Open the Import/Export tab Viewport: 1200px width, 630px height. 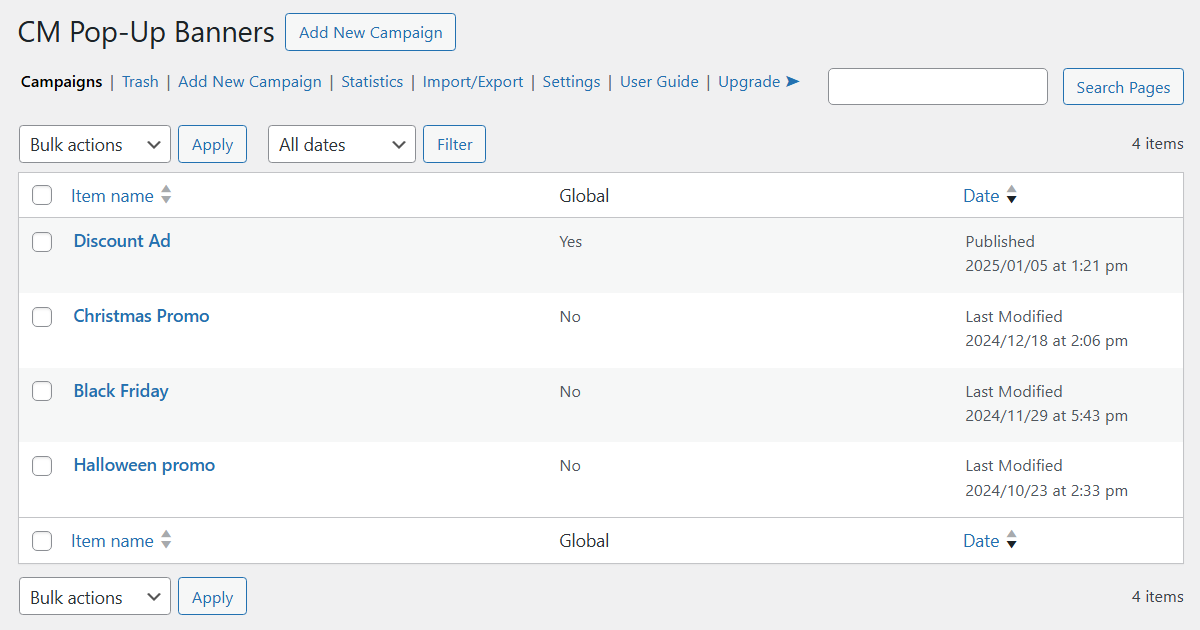coord(473,82)
